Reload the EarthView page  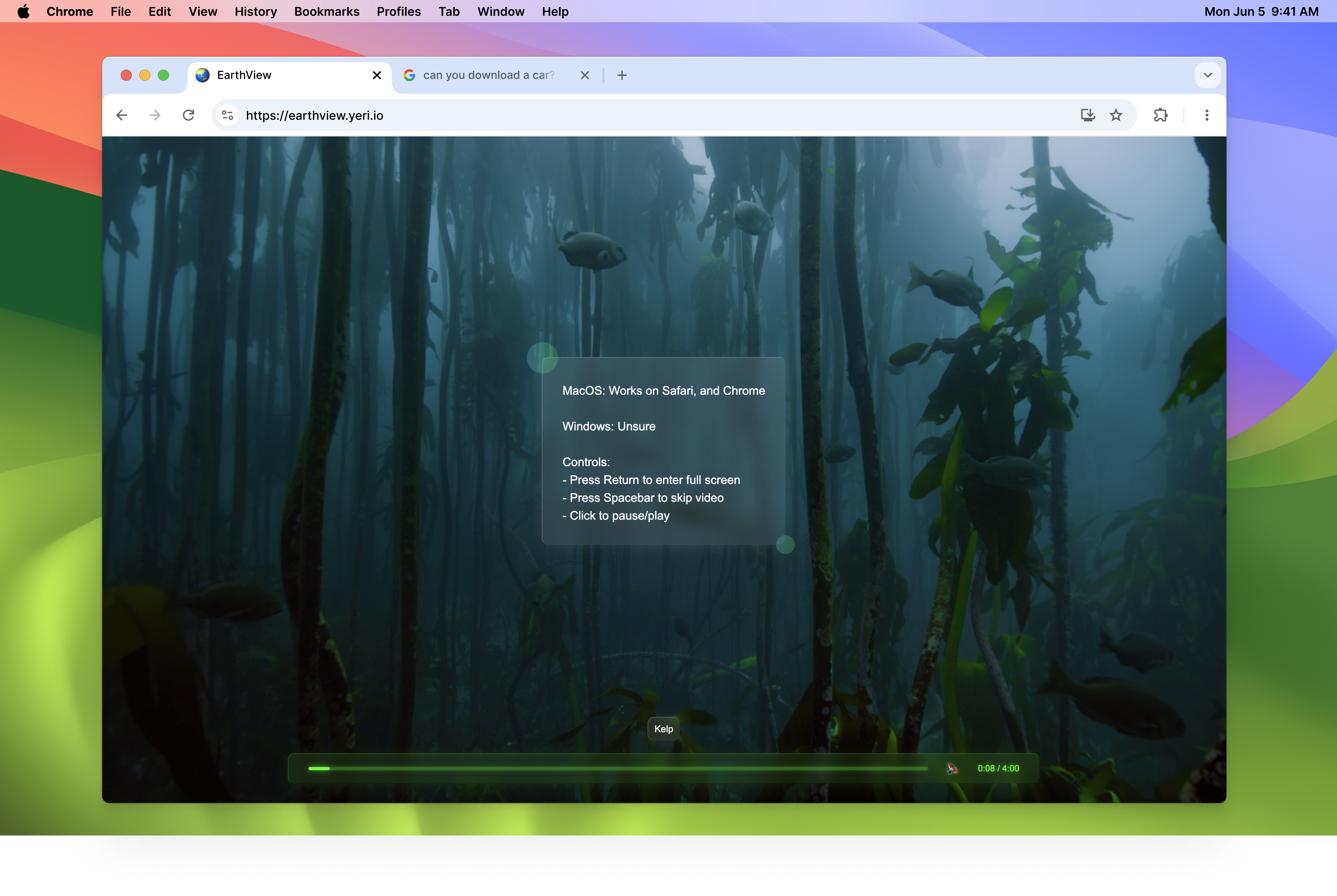pyautogui.click(x=188, y=116)
